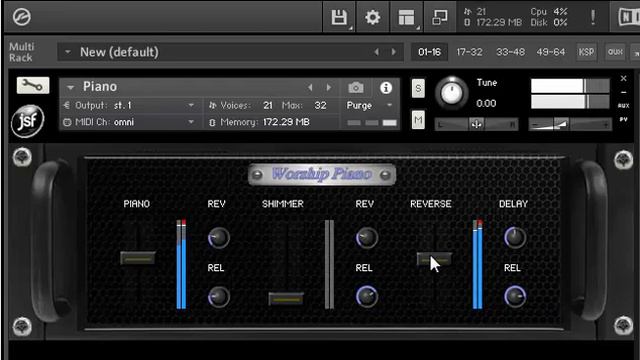Show instrument info with the i icon
Screen dimensions: 640x360
pos(386,87)
